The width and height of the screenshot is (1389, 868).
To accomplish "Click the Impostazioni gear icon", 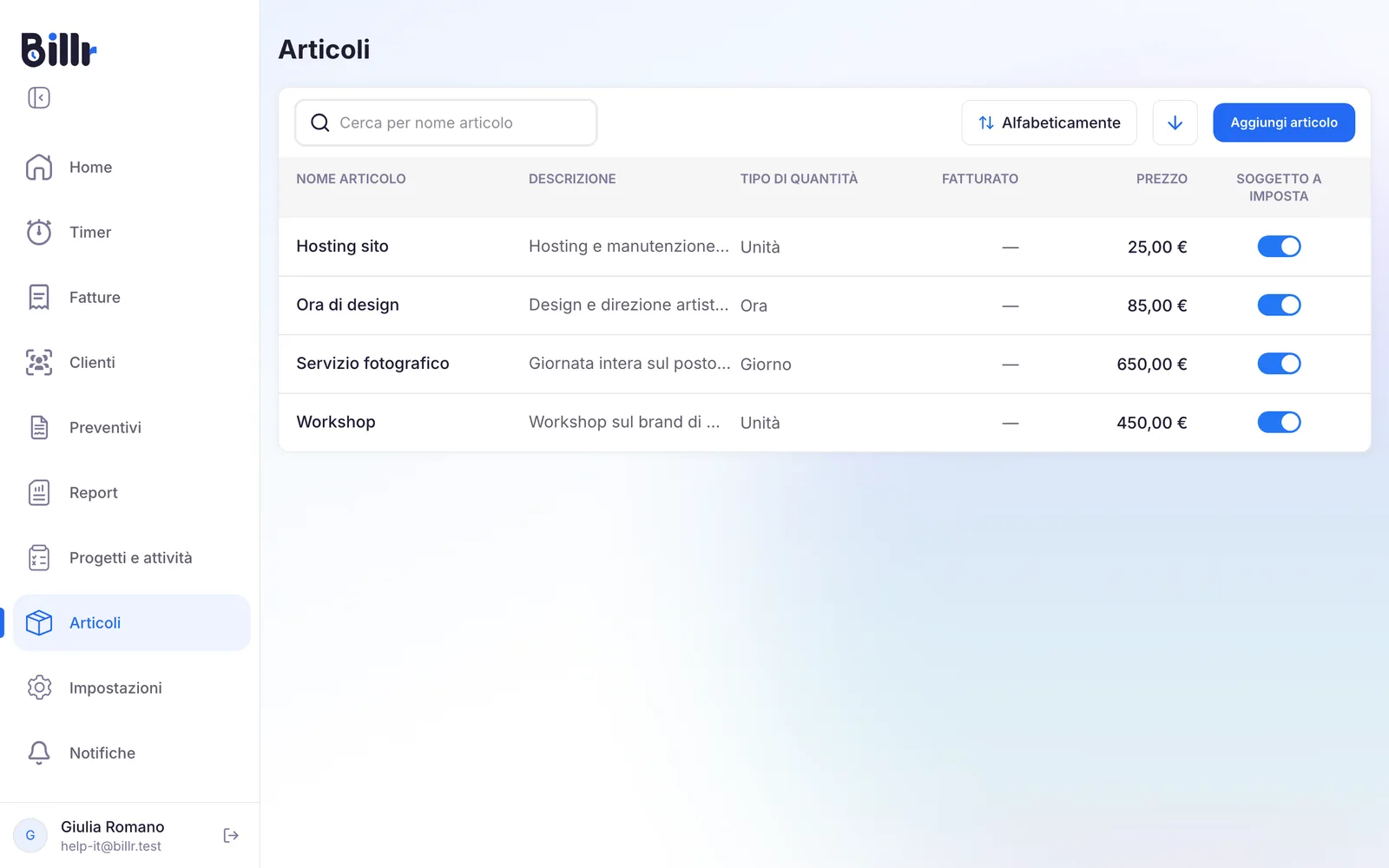I will (39, 687).
